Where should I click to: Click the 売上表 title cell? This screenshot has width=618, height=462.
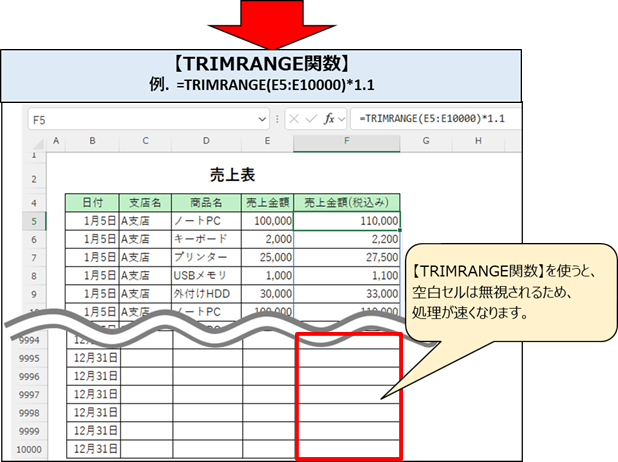(x=232, y=175)
